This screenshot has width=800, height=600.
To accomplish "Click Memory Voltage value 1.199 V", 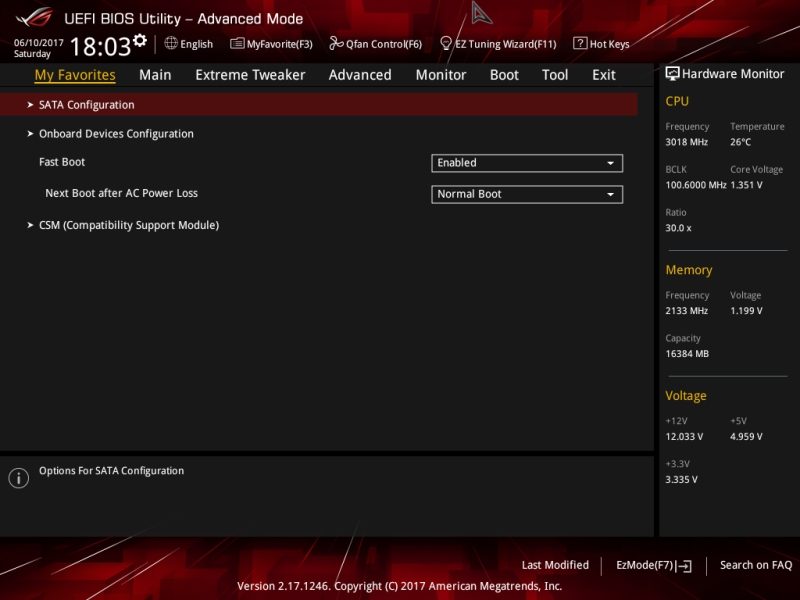I will tap(746, 311).
